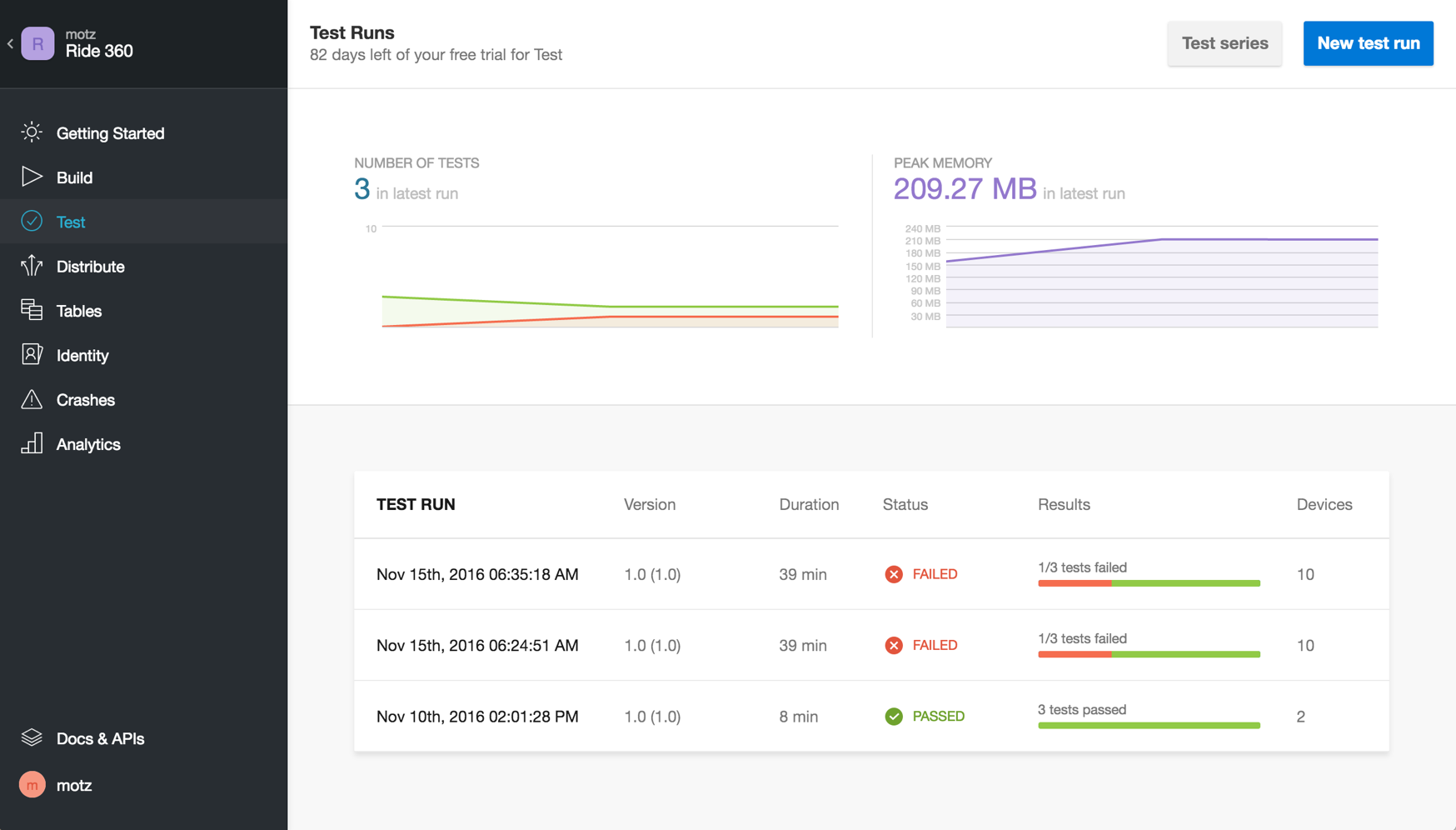Click the Getting Started sun icon
Screen dimensions: 1456x830
pyautogui.click(x=32, y=132)
